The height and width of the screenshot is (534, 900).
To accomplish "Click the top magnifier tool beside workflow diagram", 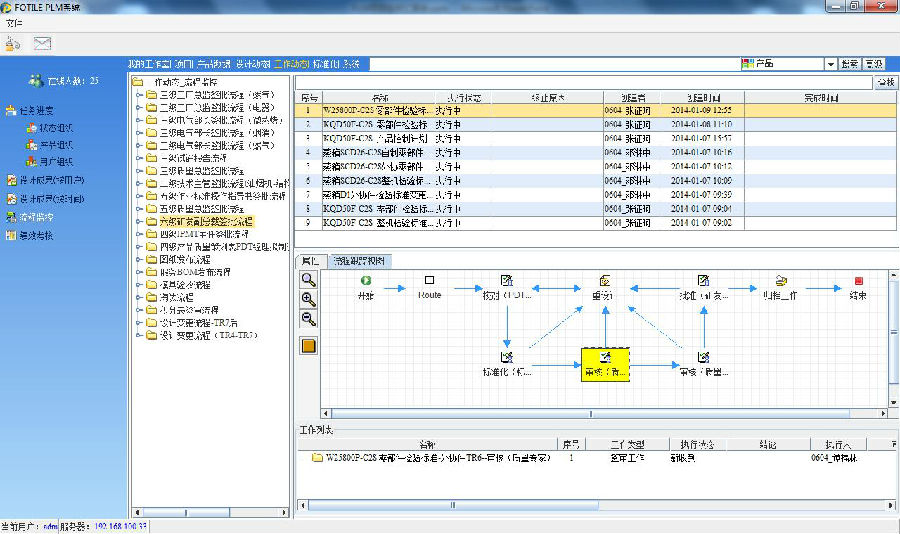I will click(309, 280).
